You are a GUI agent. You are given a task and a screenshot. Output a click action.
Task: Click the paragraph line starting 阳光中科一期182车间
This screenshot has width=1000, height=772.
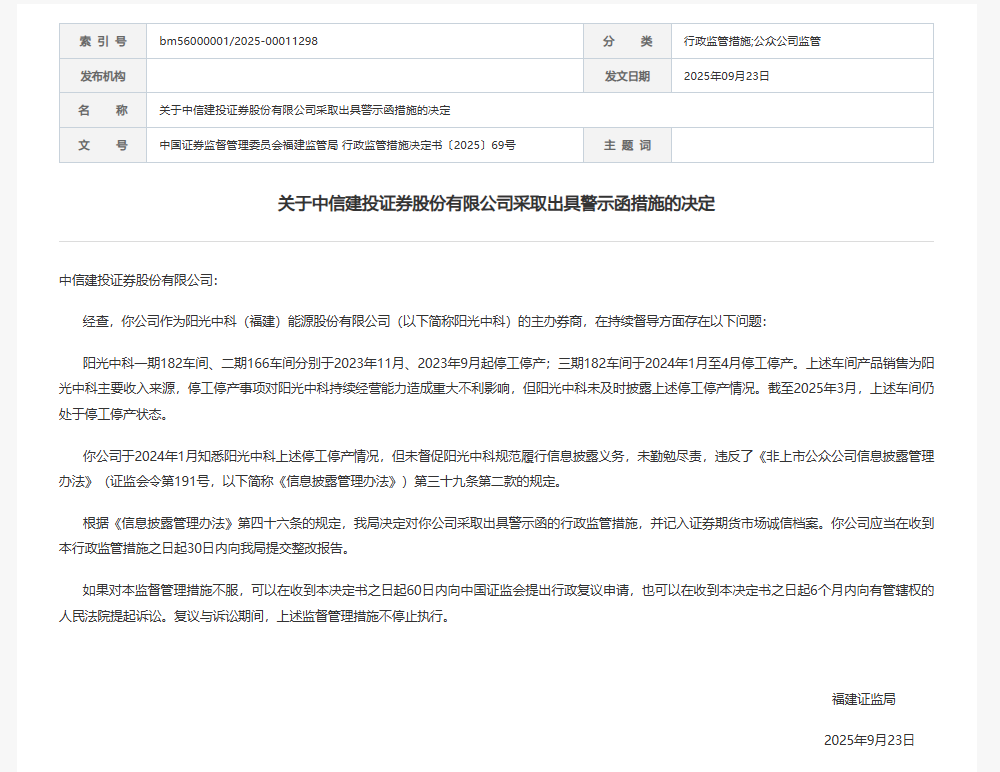(x=508, y=364)
